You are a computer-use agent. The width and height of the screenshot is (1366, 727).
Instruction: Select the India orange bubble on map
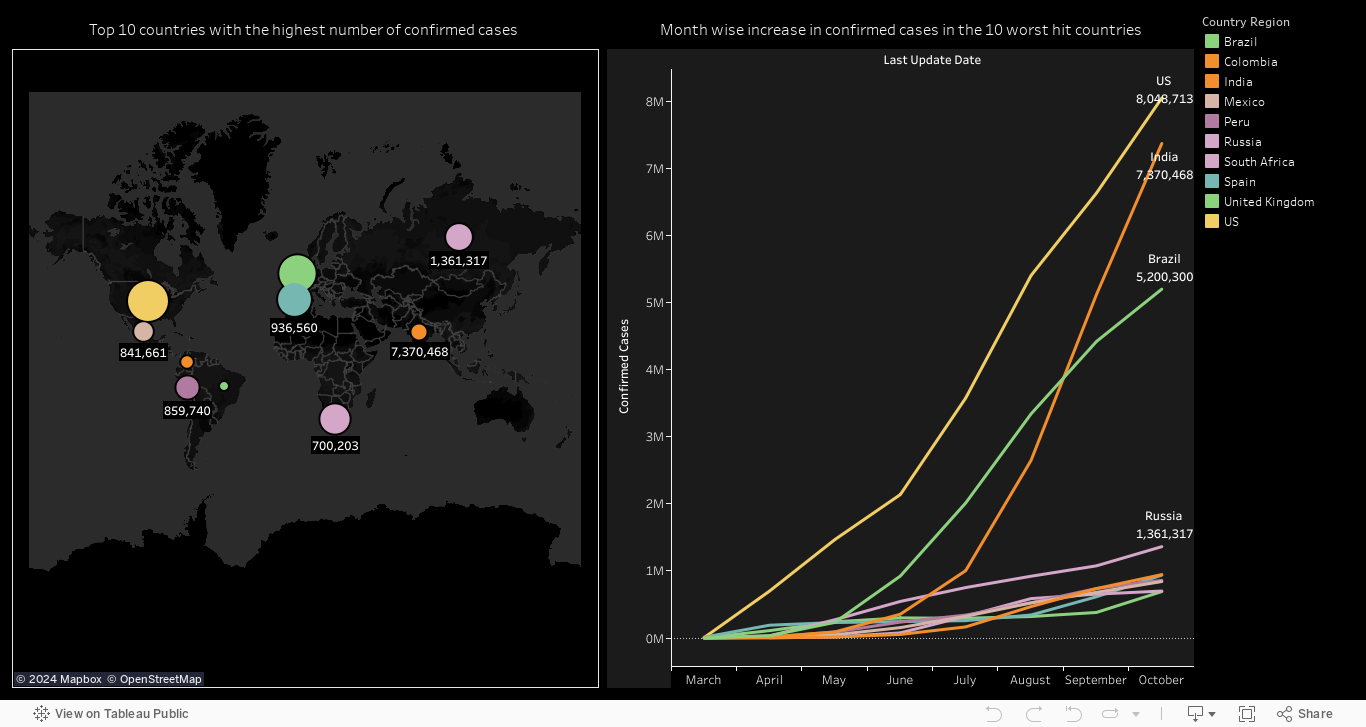tap(419, 332)
